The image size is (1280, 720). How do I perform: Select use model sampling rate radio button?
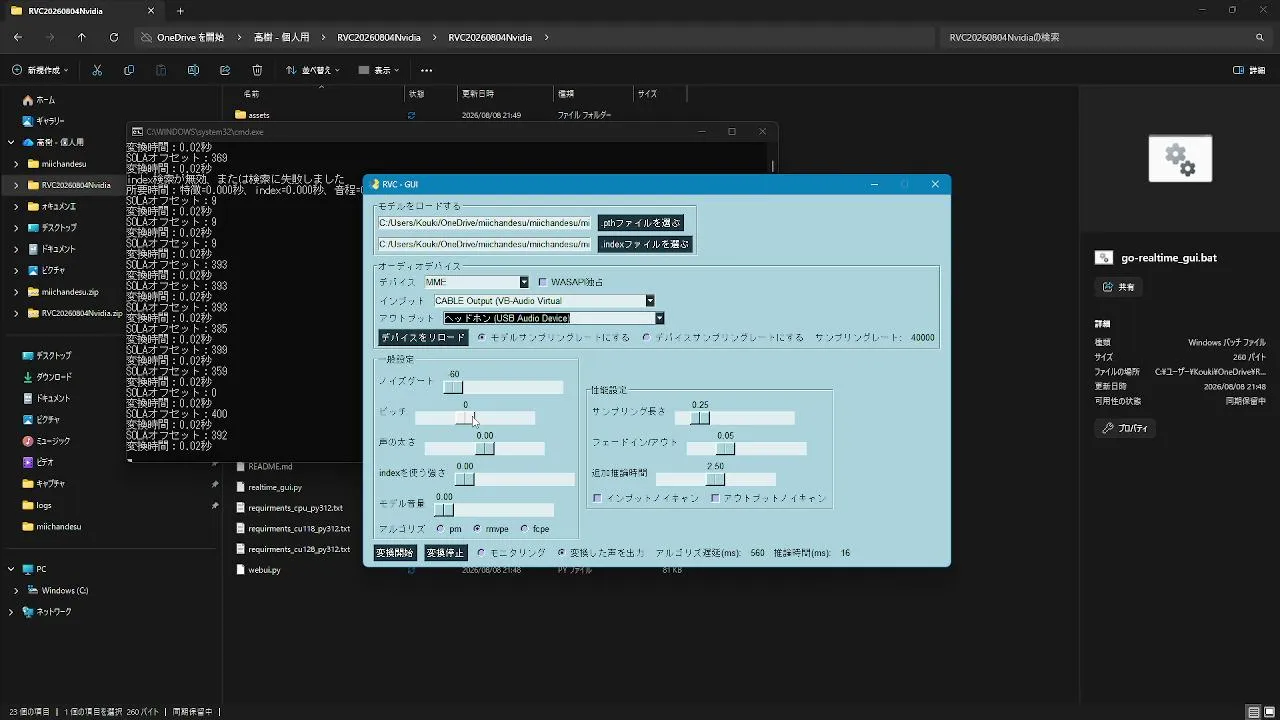point(482,337)
